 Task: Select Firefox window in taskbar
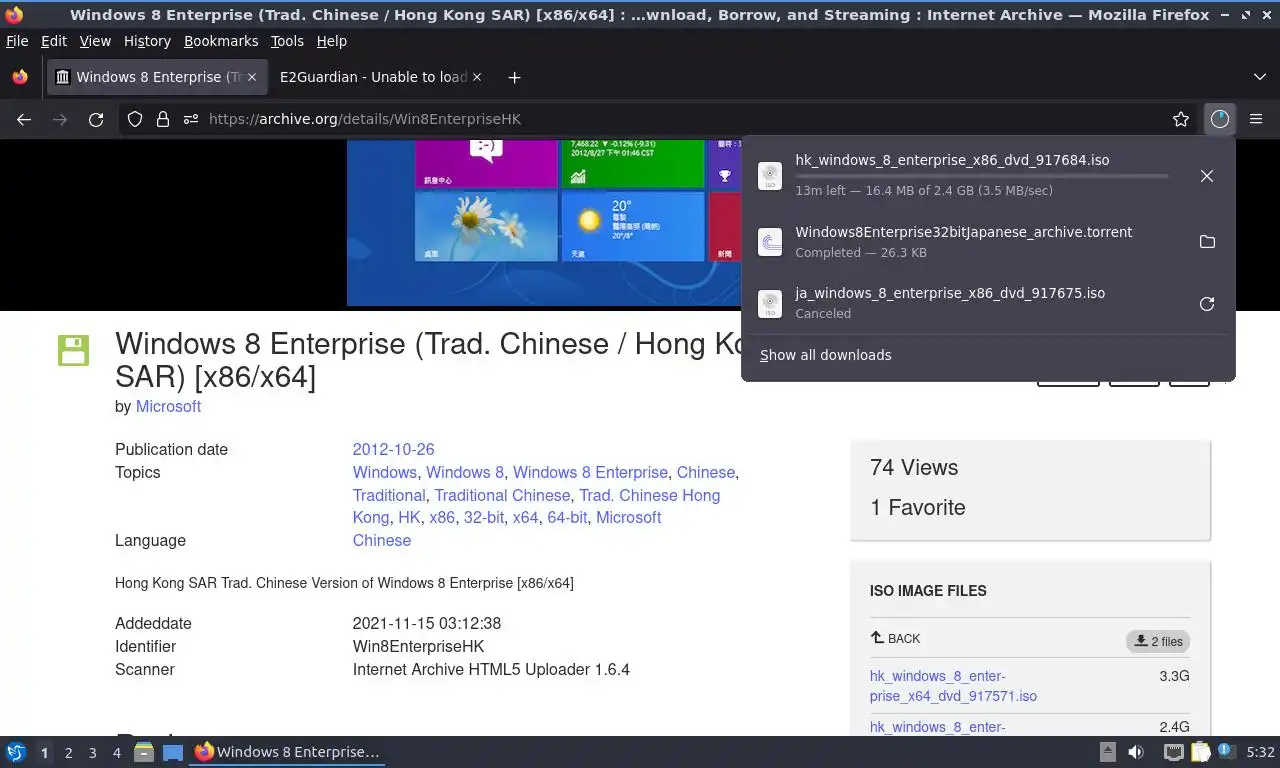[287, 752]
